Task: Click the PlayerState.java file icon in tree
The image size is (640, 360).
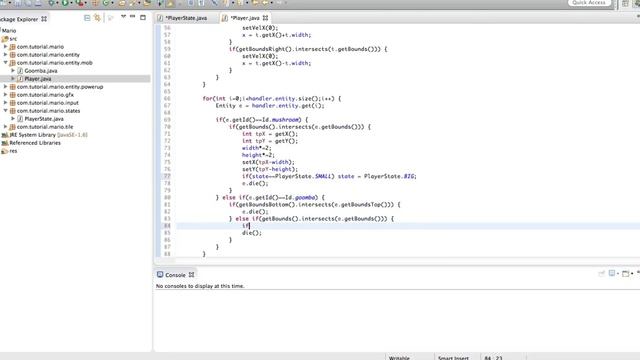Action: (20, 119)
